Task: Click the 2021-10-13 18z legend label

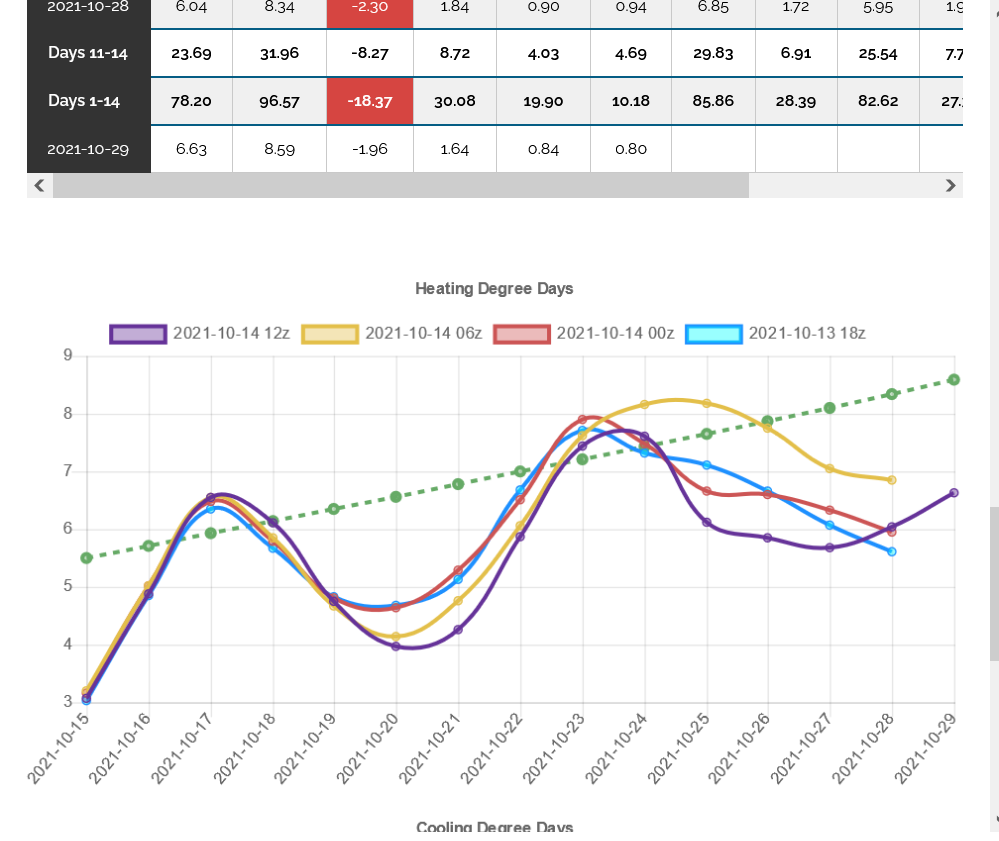Action: [x=807, y=333]
